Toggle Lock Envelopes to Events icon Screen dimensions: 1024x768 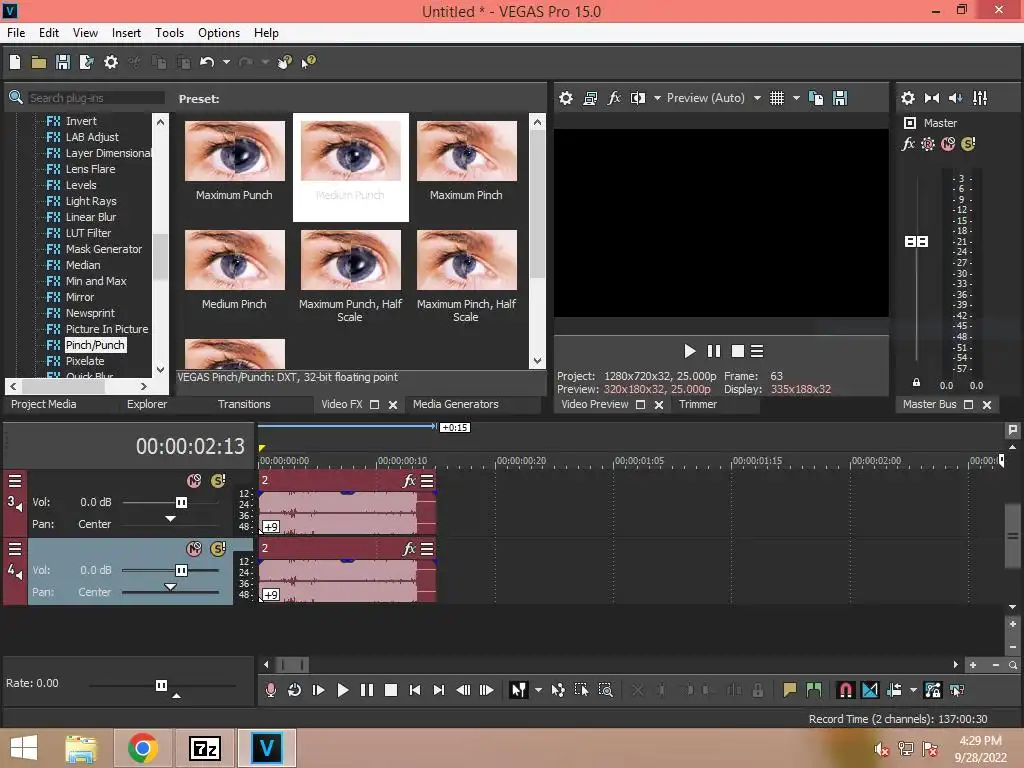pyautogui.click(x=933, y=690)
